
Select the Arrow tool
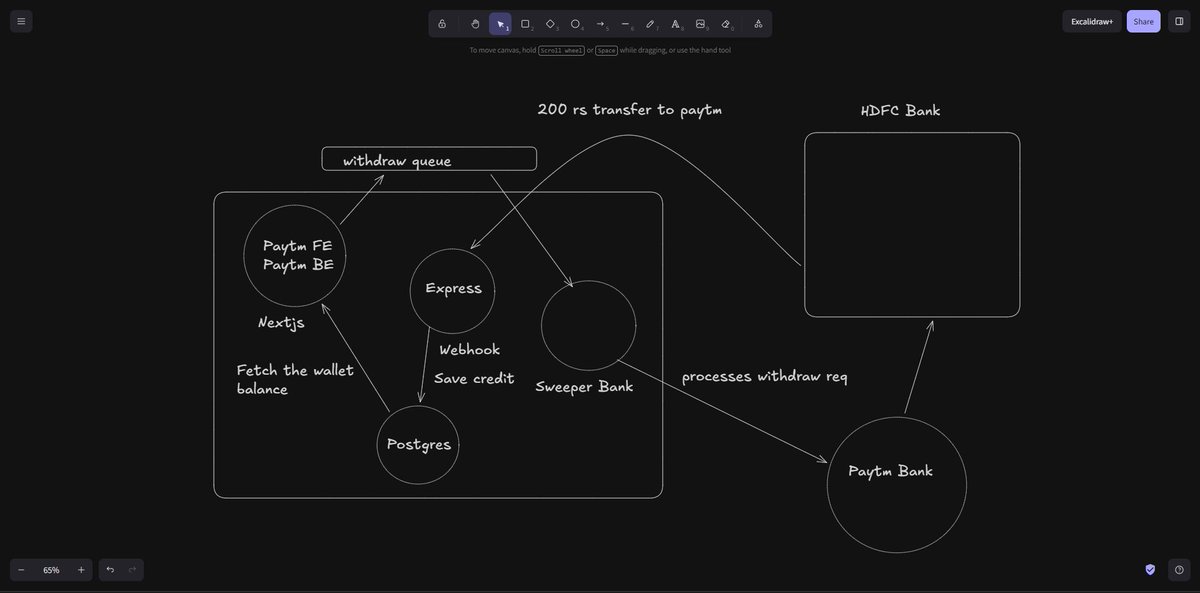coord(600,23)
